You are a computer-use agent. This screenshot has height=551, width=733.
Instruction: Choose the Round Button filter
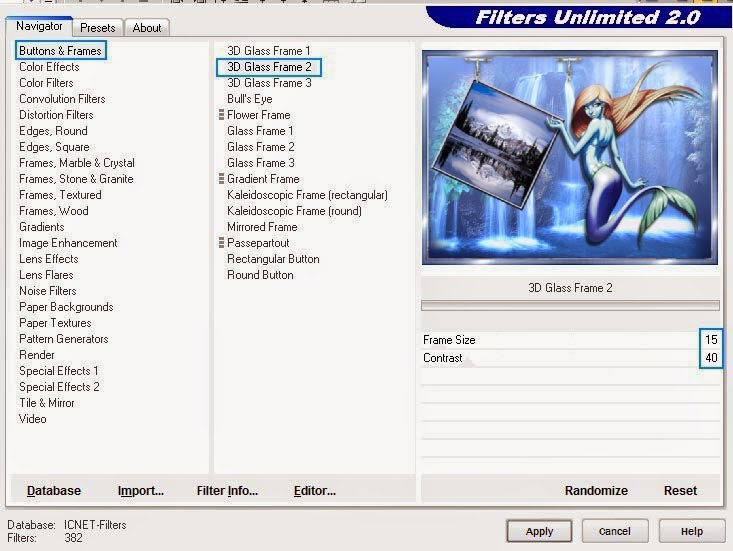(x=260, y=275)
